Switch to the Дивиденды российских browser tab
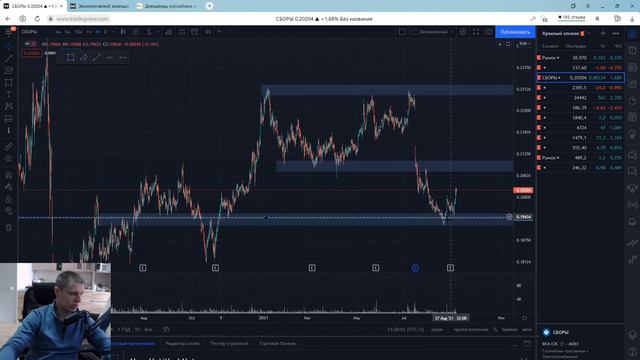Image resolution: width=640 pixels, height=360 pixels. click(x=167, y=6)
